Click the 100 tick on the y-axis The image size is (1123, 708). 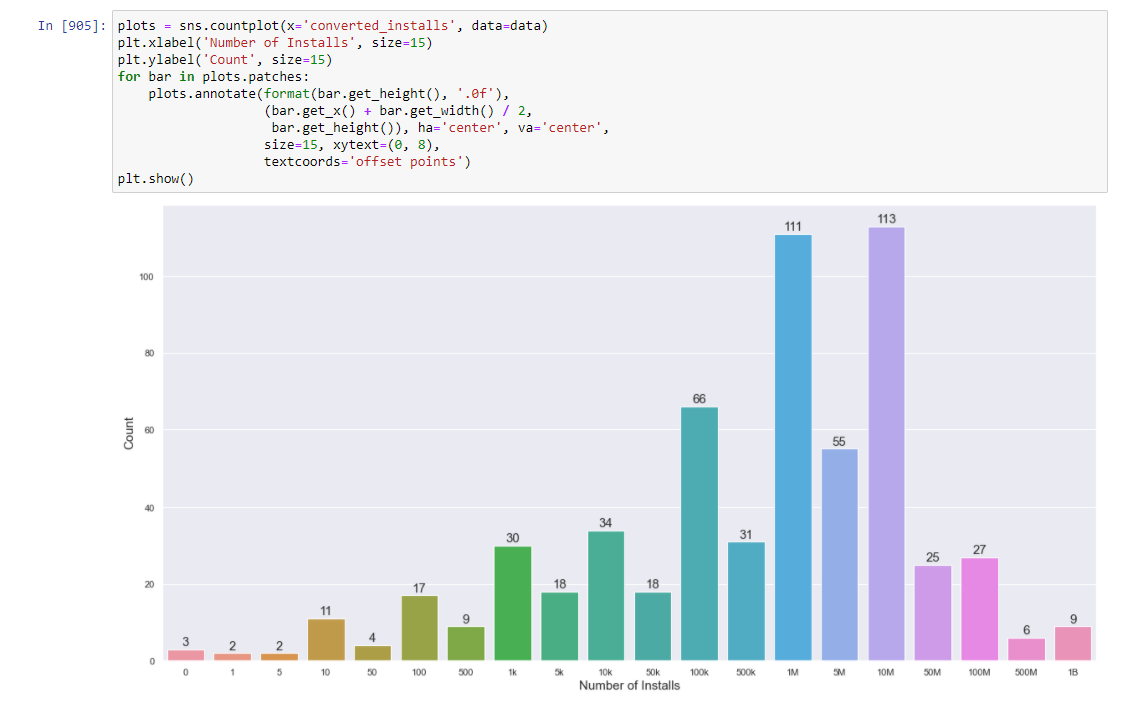pyautogui.click(x=148, y=278)
